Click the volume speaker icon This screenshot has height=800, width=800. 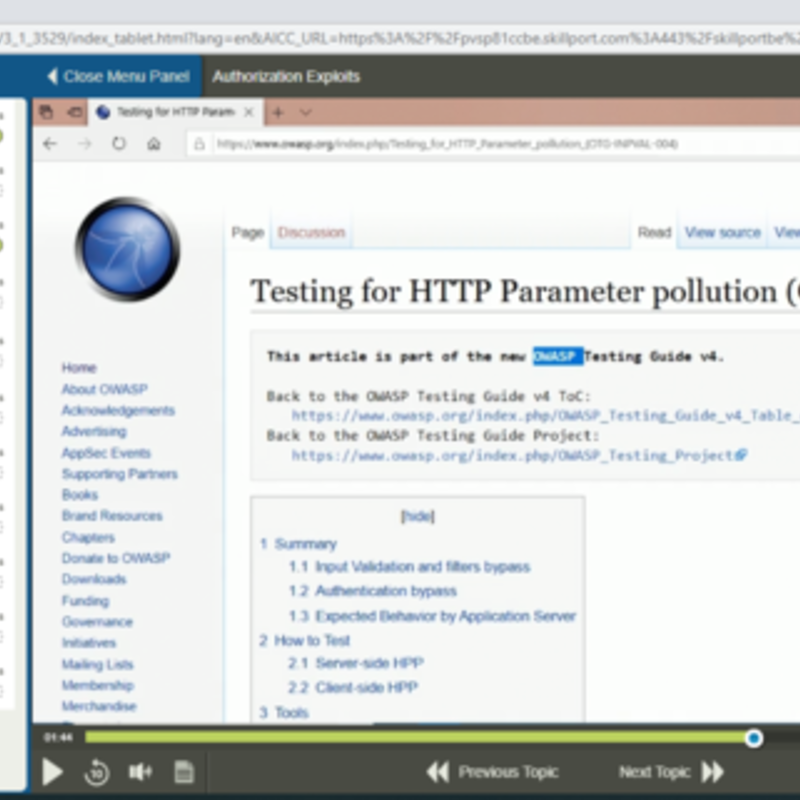pos(140,771)
